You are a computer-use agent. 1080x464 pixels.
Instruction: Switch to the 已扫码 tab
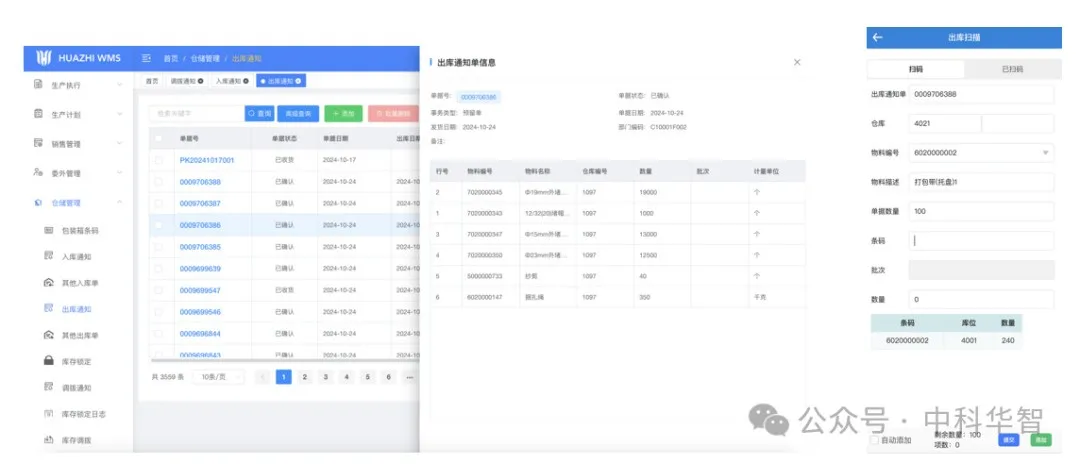pyautogui.click(x=1012, y=69)
